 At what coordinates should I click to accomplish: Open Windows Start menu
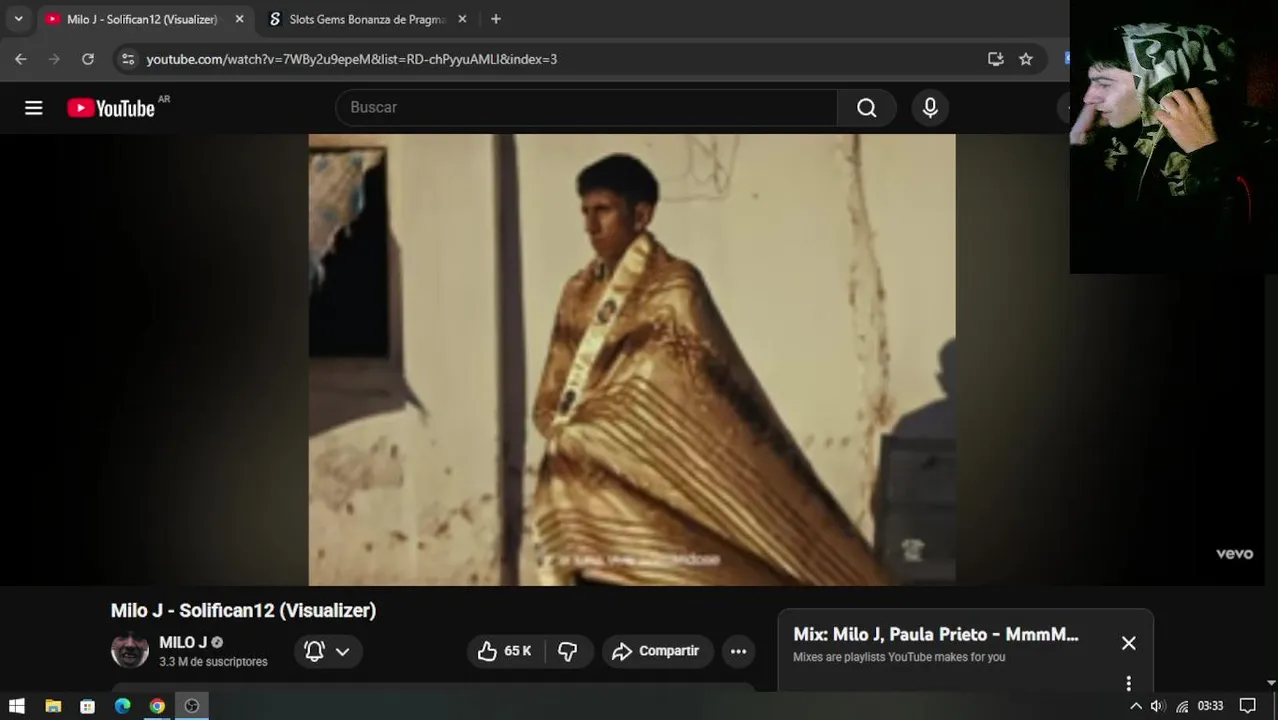pyautogui.click(x=17, y=706)
